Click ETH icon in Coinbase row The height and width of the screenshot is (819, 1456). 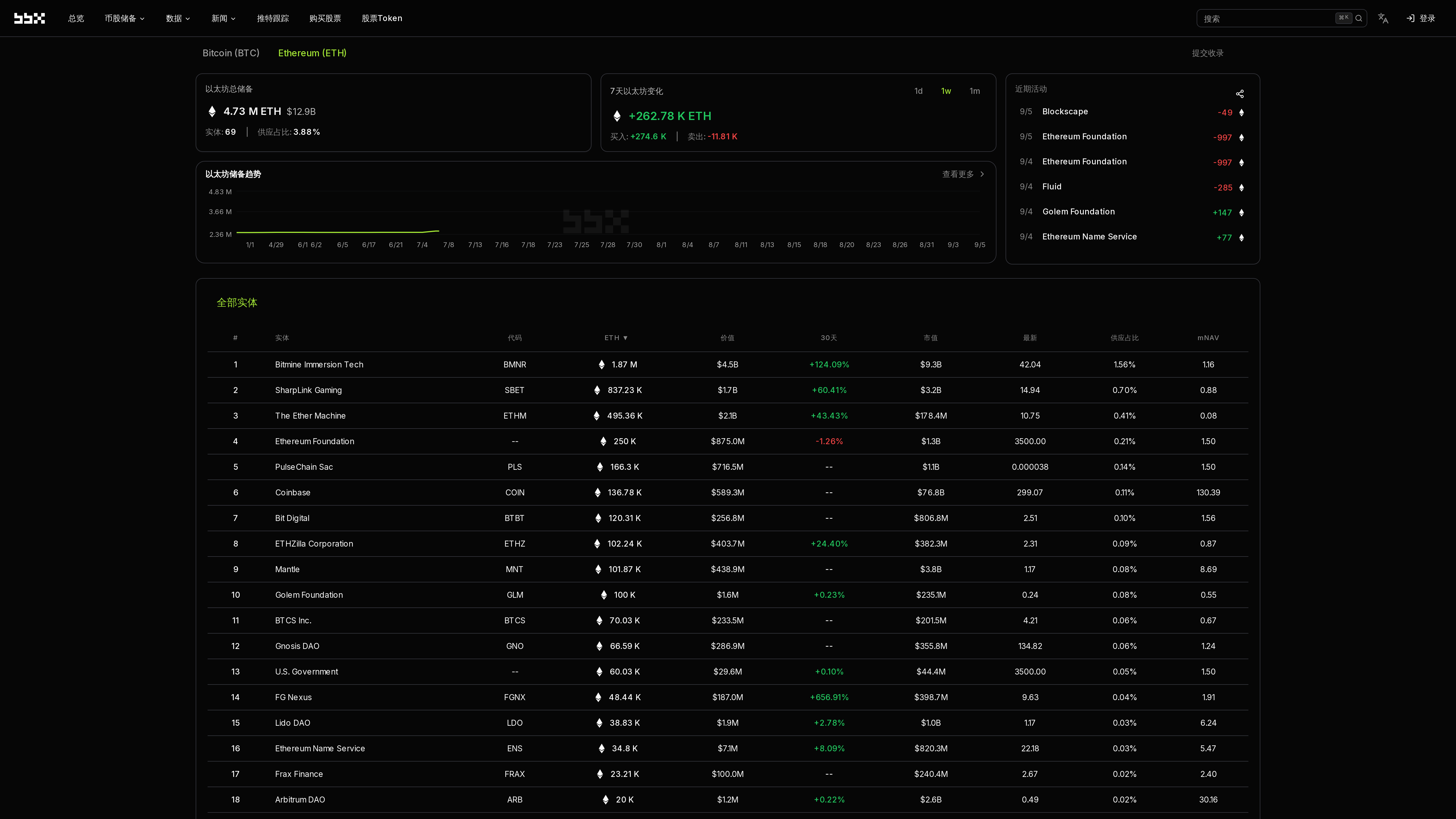coord(597,492)
